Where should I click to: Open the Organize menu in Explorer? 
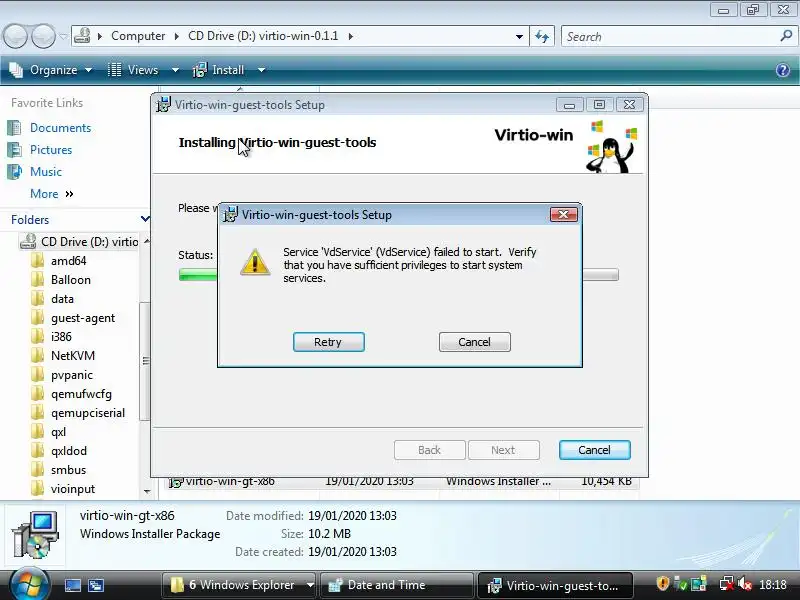tap(51, 70)
